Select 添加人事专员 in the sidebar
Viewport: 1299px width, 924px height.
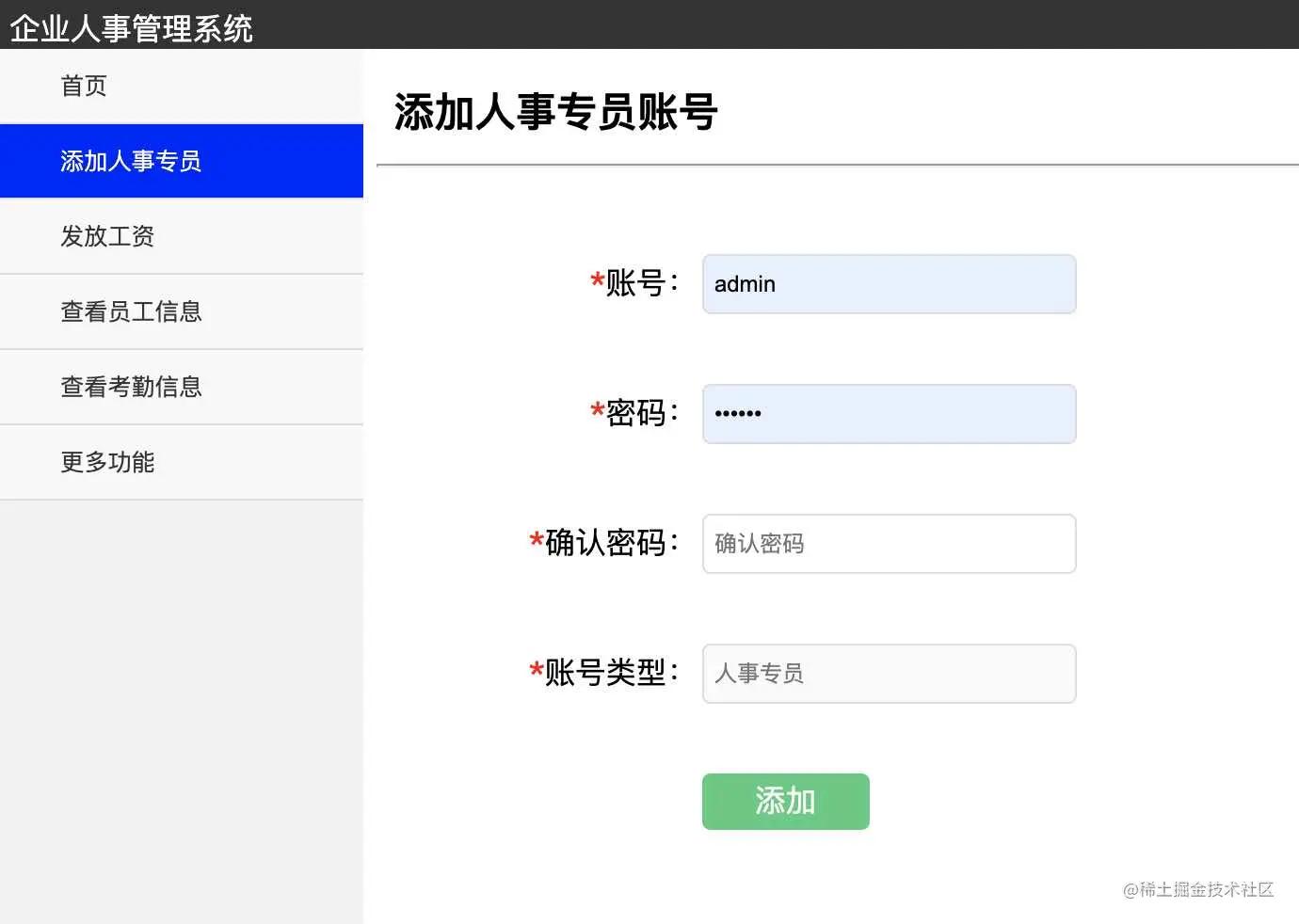[x=182, y=161]
